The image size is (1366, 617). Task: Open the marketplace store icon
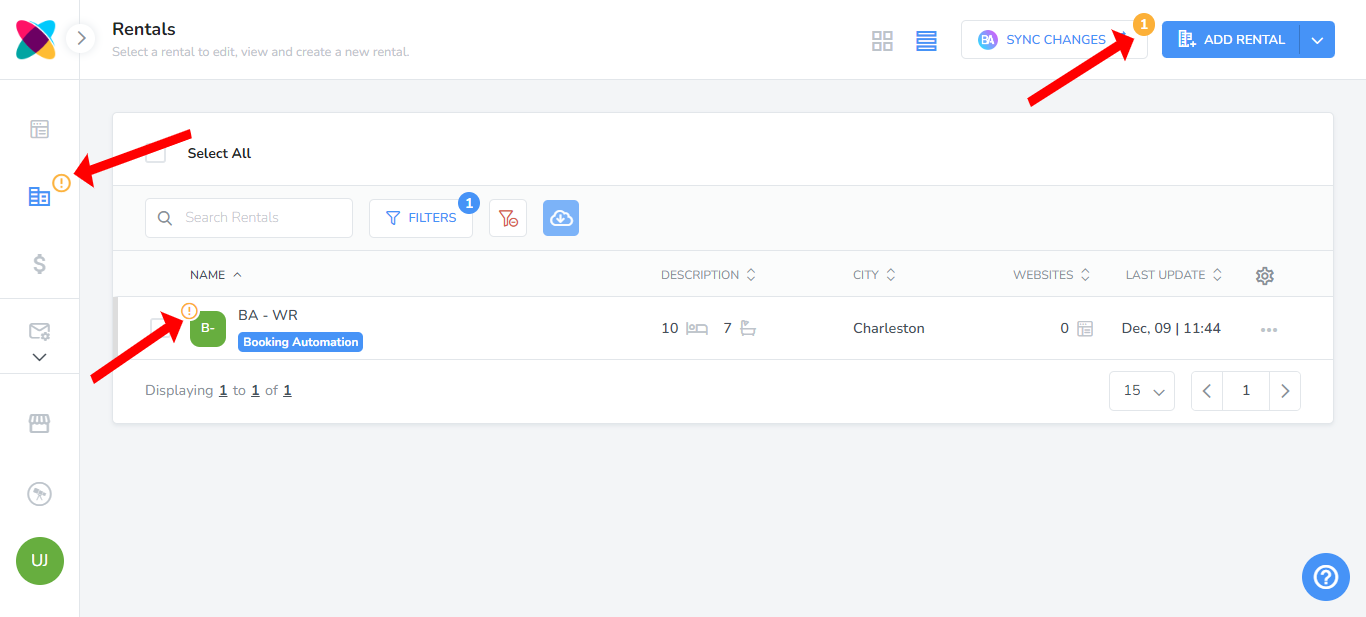[x=39, y=424]
